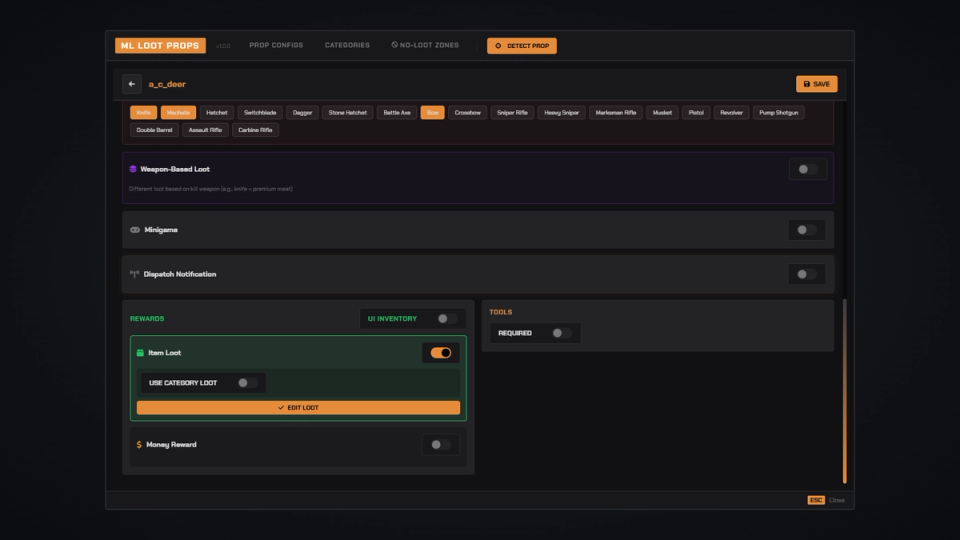Click the purple Weapon-Based Loot icon

coord(133,169)
